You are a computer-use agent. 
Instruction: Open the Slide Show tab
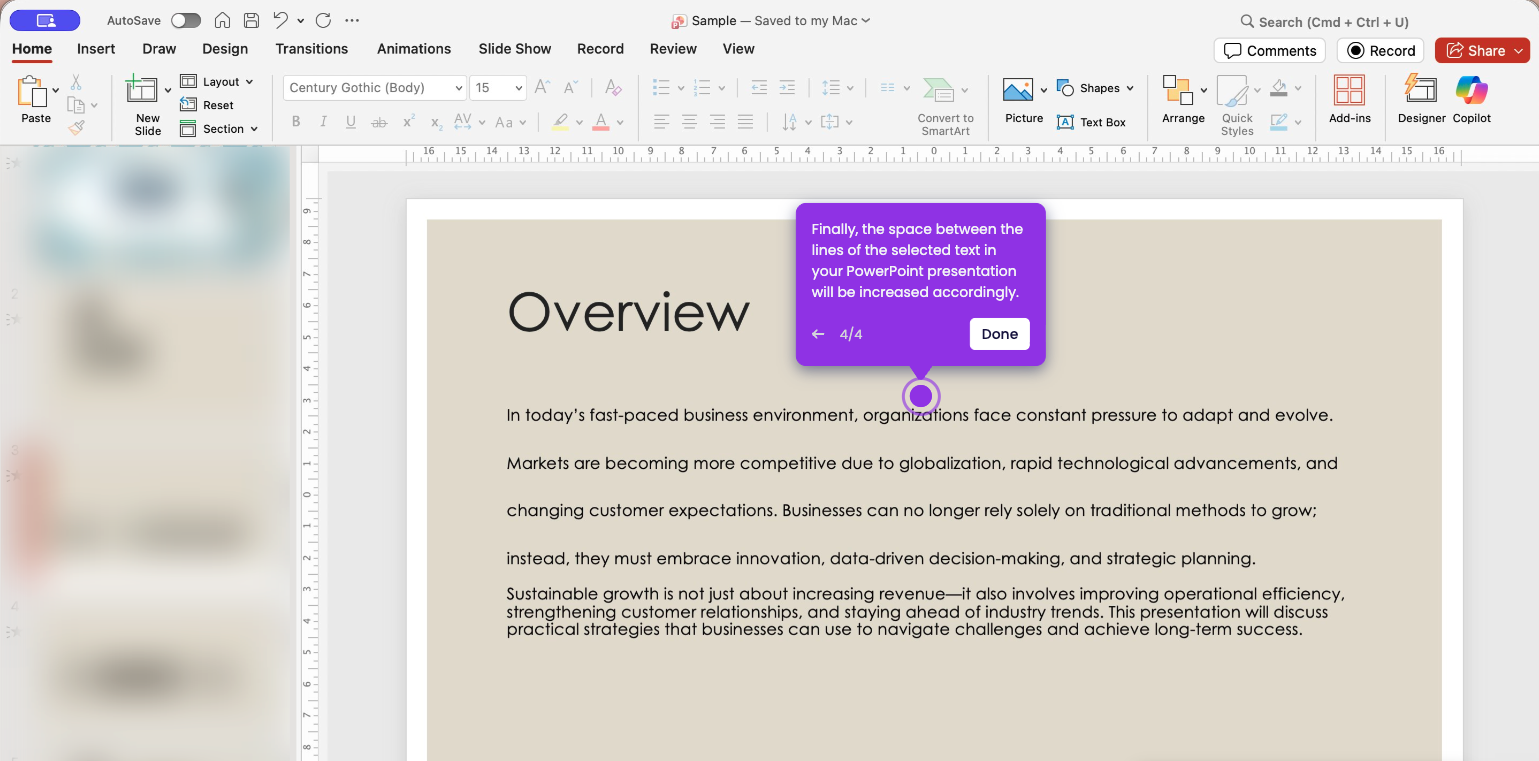[x=515, y=49]
